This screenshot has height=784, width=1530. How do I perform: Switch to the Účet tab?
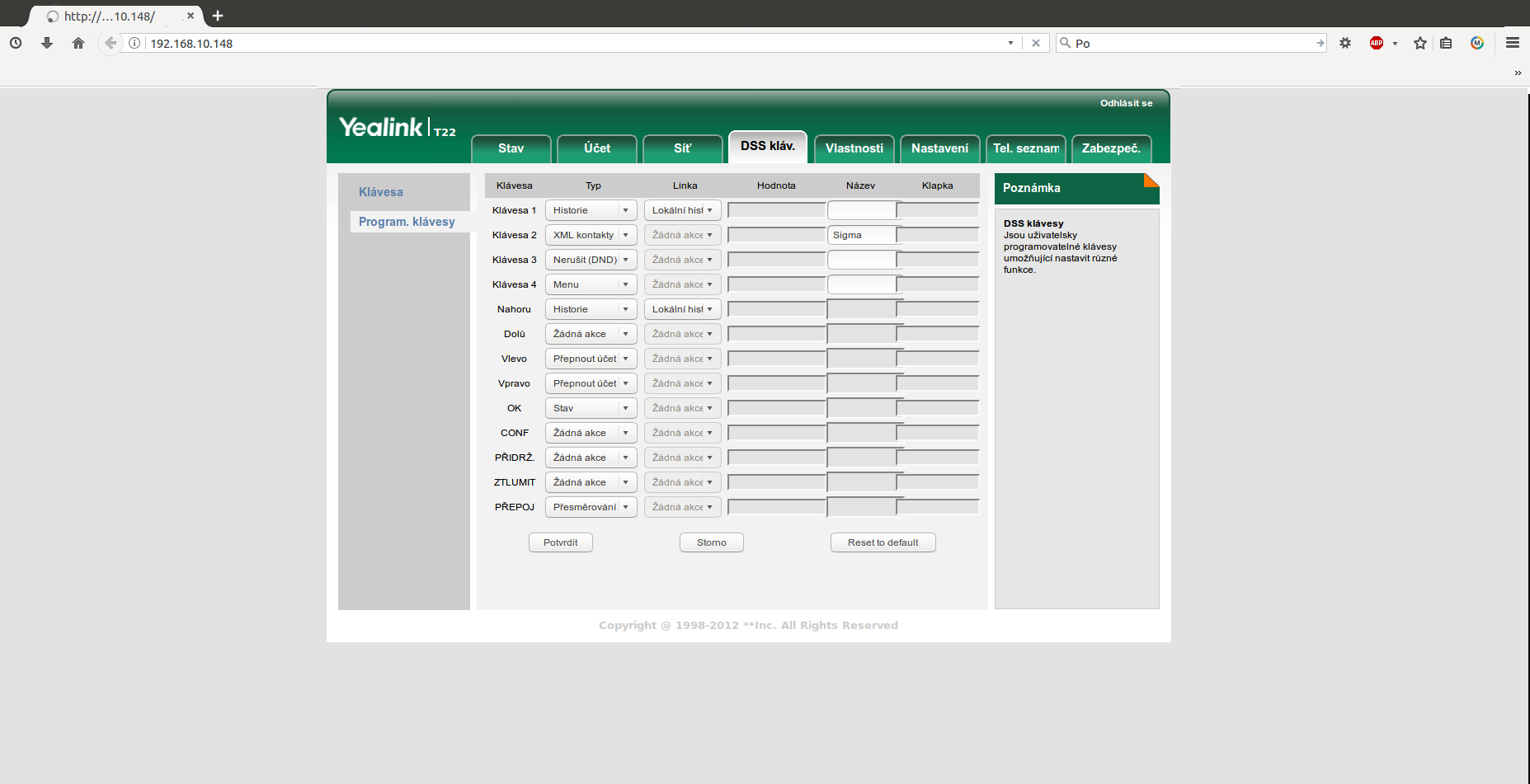click(597, 148)
